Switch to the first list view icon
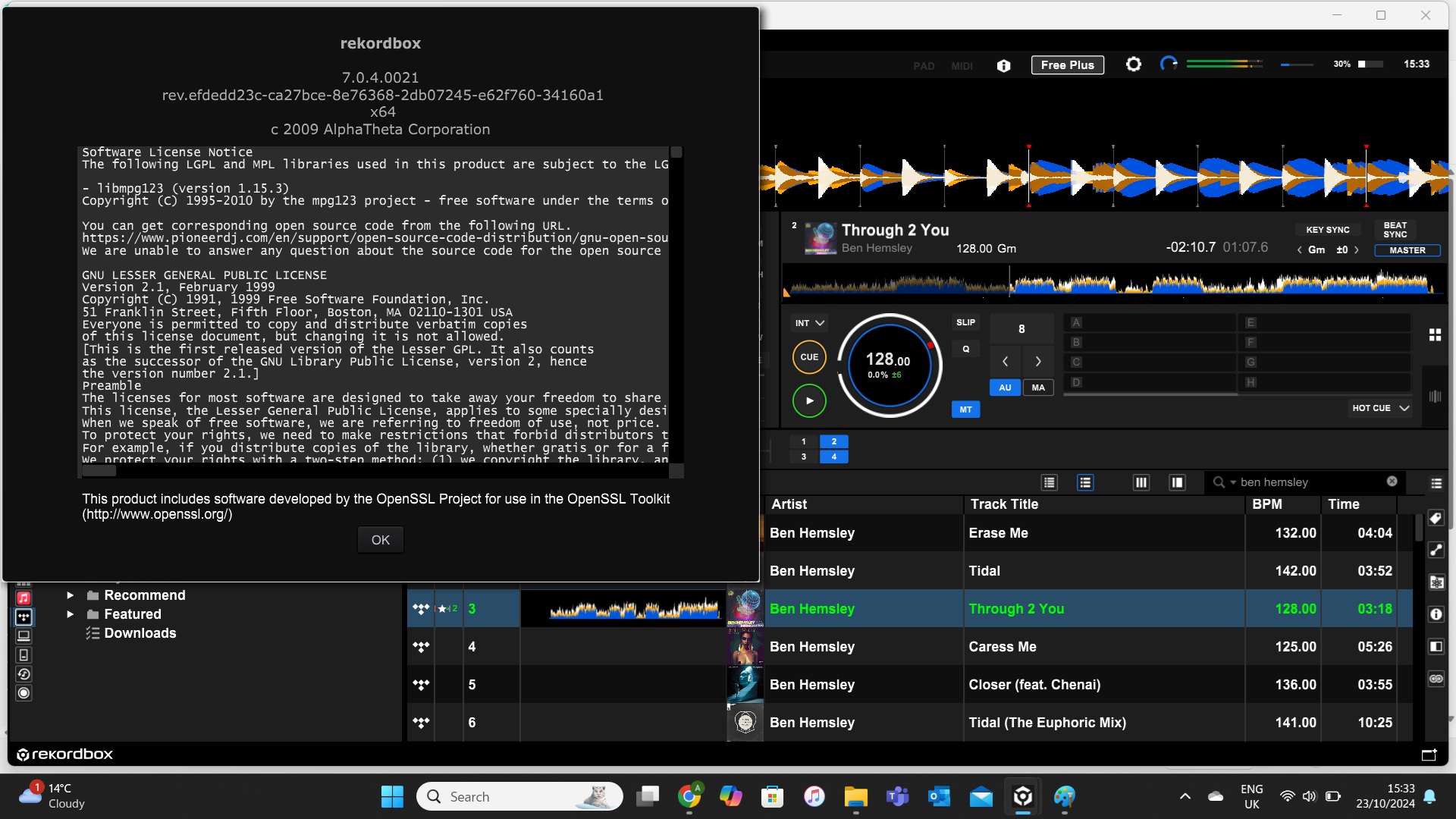This screenshot has width=1456, height=819. pyautogui.click(x=1049, y=482)
